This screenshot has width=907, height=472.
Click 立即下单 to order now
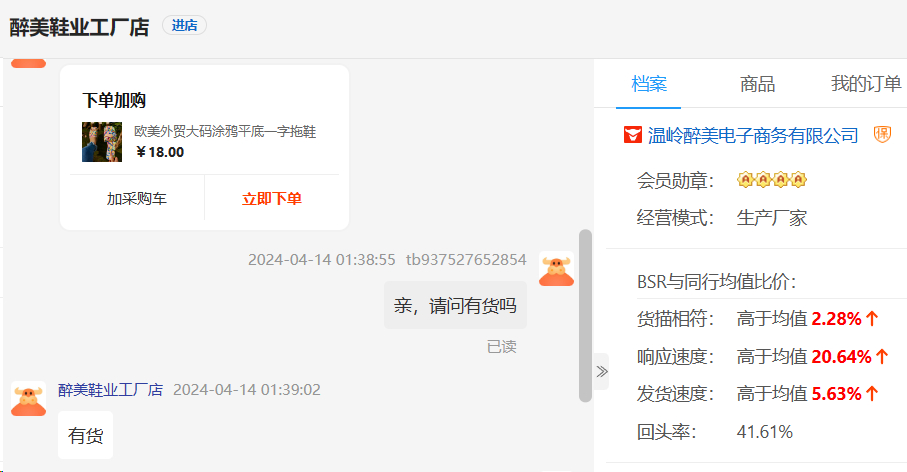click(x=271, y=198)
